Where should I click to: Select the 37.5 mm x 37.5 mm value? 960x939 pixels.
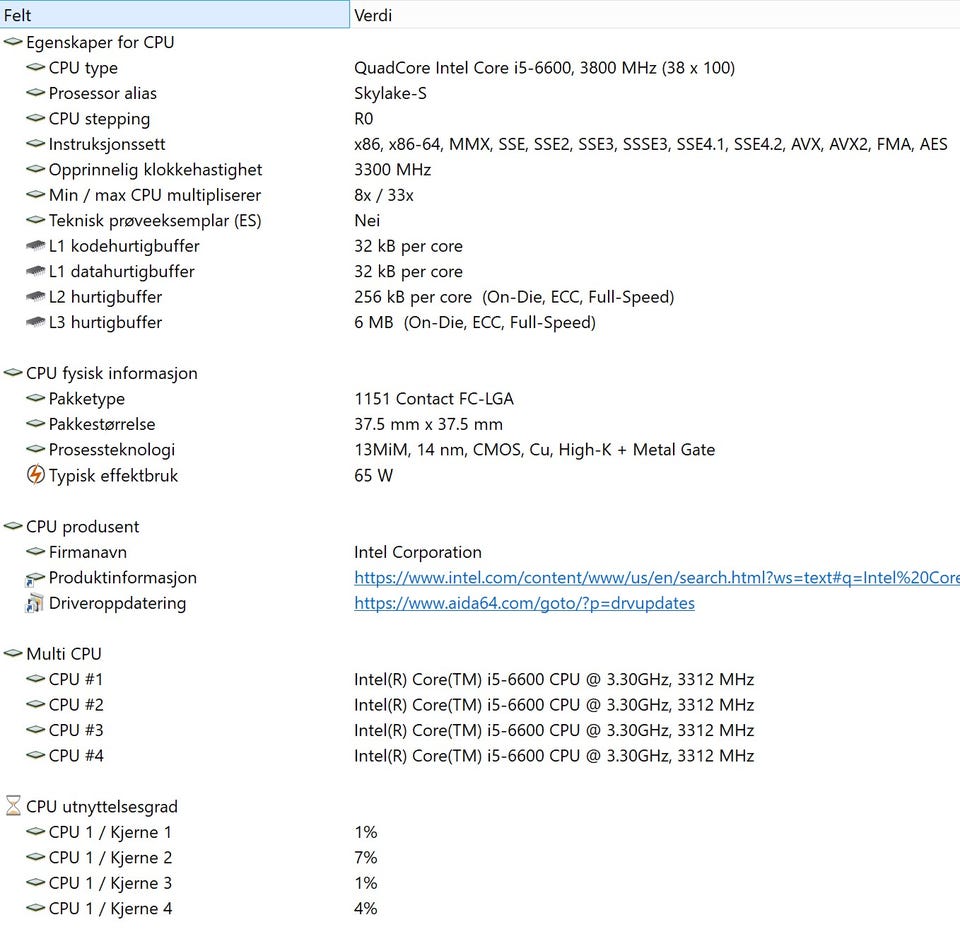click(x=428, y=424)
